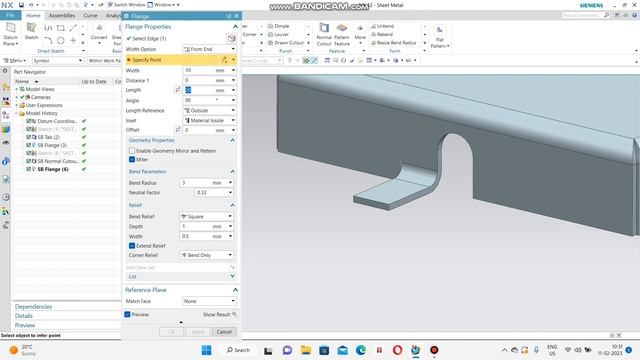Image resolution: width=640 pixels, height=360 pixels.
Task: Collapse the Relief section
Action: coord(232,205)
